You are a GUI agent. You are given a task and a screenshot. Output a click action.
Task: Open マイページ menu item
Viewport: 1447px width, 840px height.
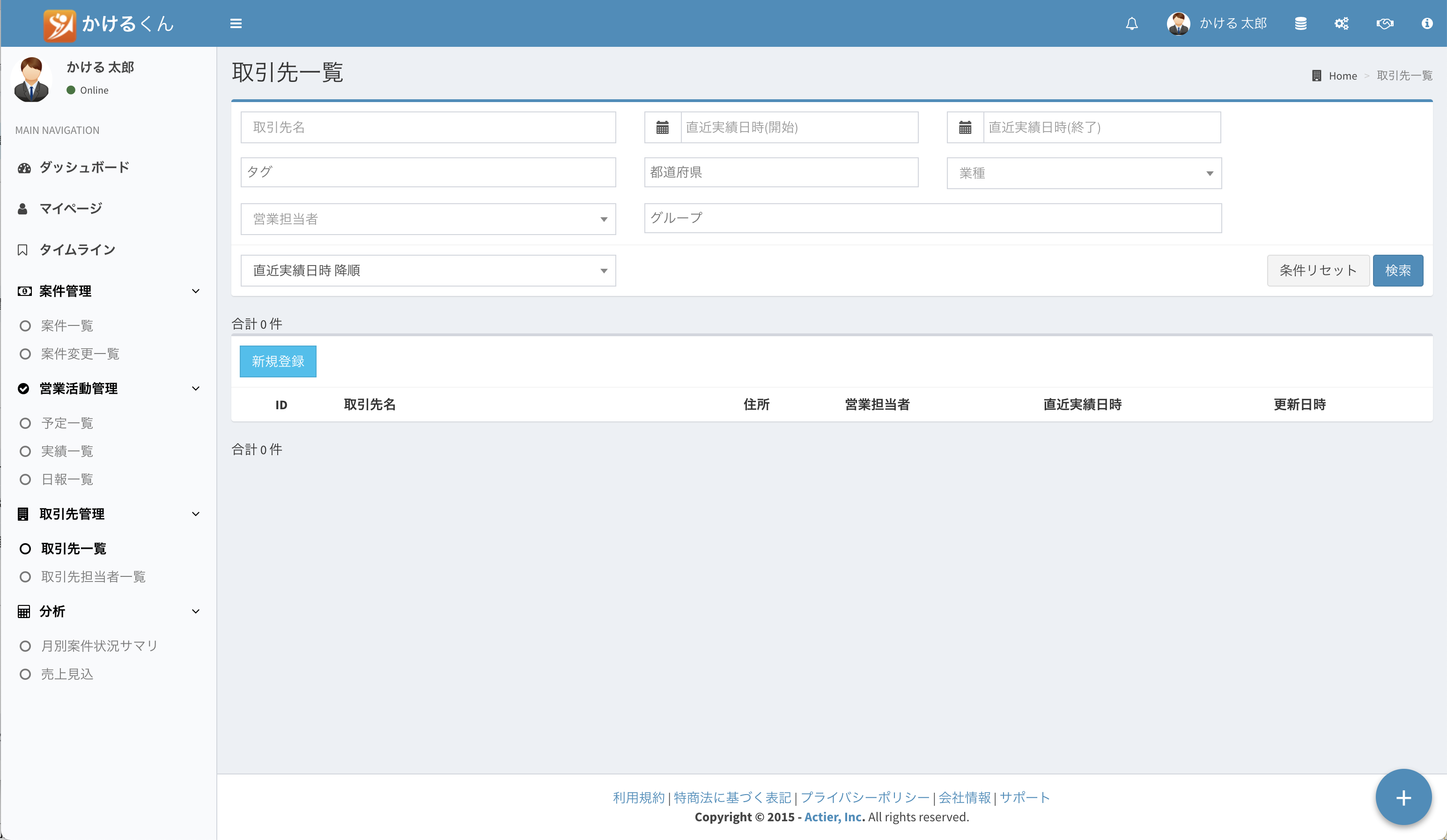[x=71, y=209]
